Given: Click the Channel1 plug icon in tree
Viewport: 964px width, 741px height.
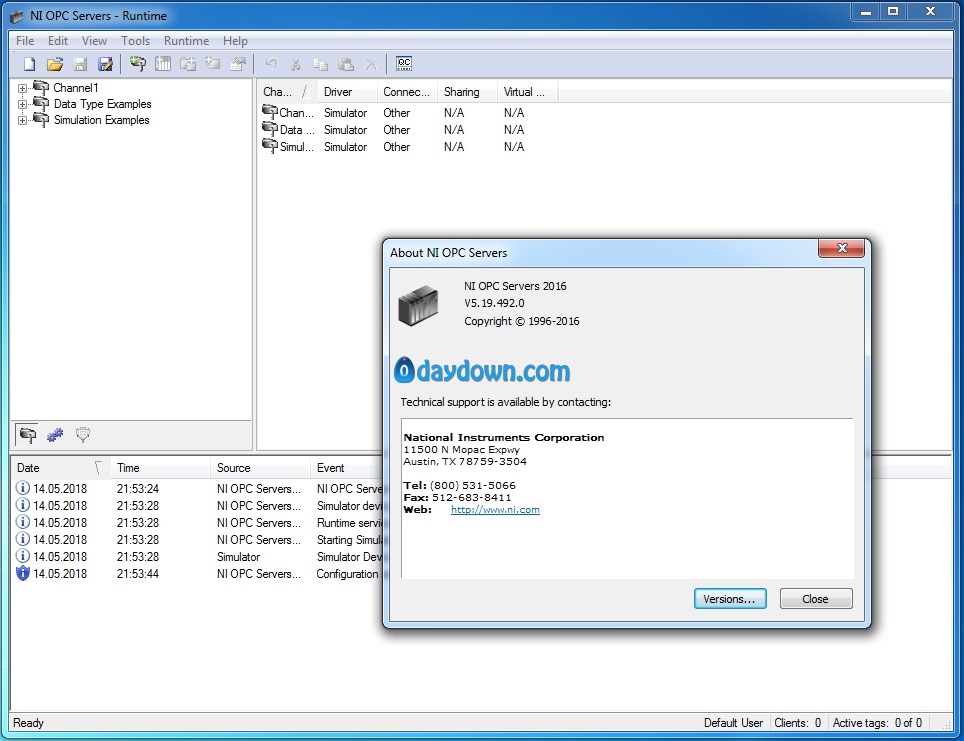Looking at the screenshot, I should coord(41,87).
